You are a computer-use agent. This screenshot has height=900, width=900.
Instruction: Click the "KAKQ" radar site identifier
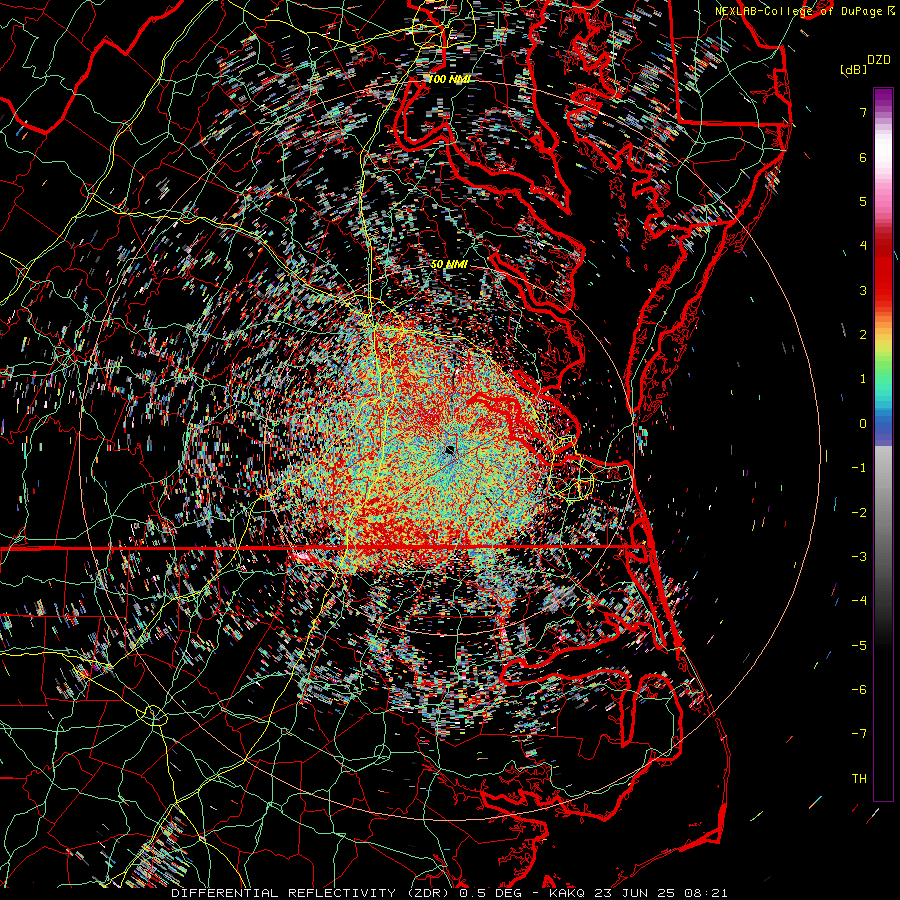pos(567,893)
